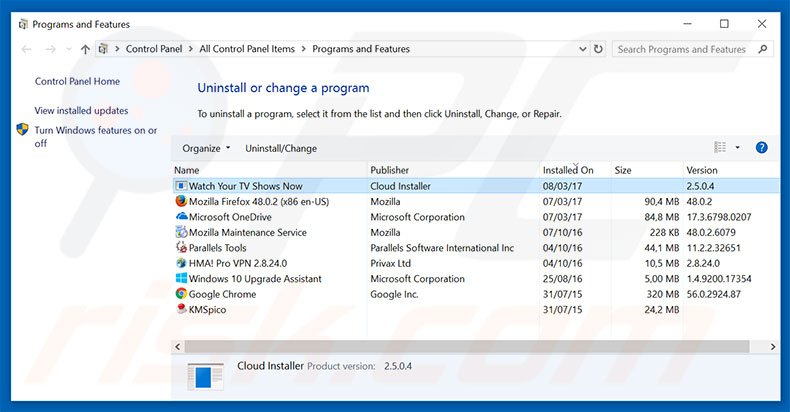Viewport: 790px width, 412px height.
Task: Click the Watch Your TV Shows Now icon
Action: (x=181, y=186)
